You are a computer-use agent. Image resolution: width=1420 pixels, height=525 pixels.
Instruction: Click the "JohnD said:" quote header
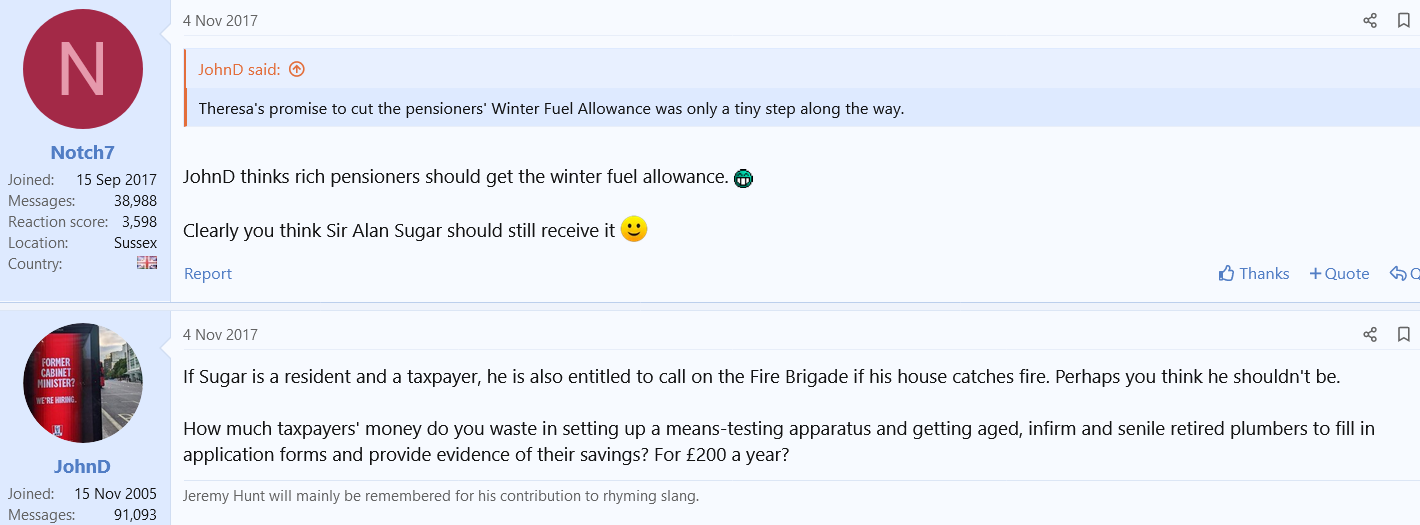[241, 70]
